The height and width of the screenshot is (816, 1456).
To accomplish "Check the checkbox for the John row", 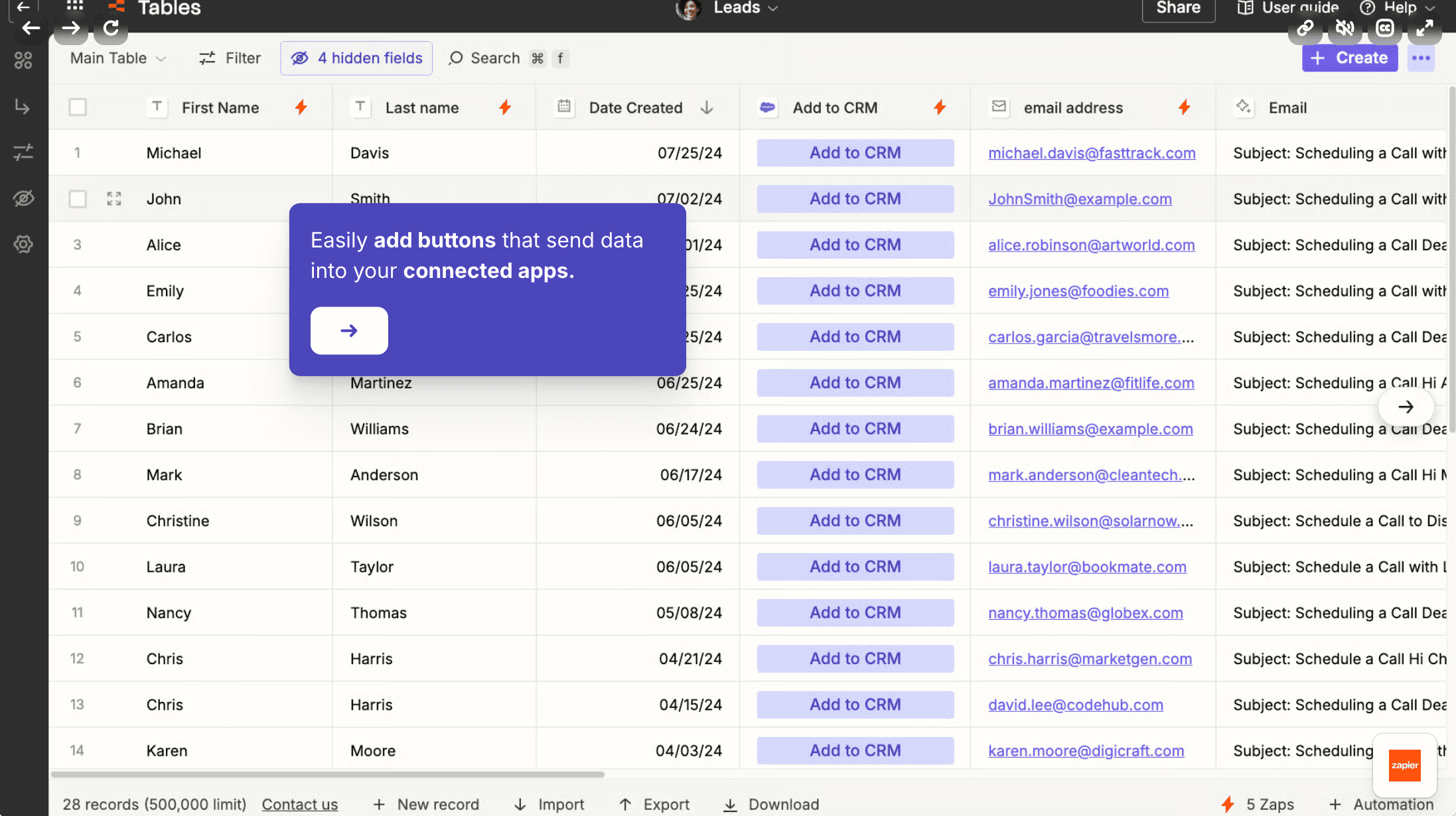I will (78, 198).
